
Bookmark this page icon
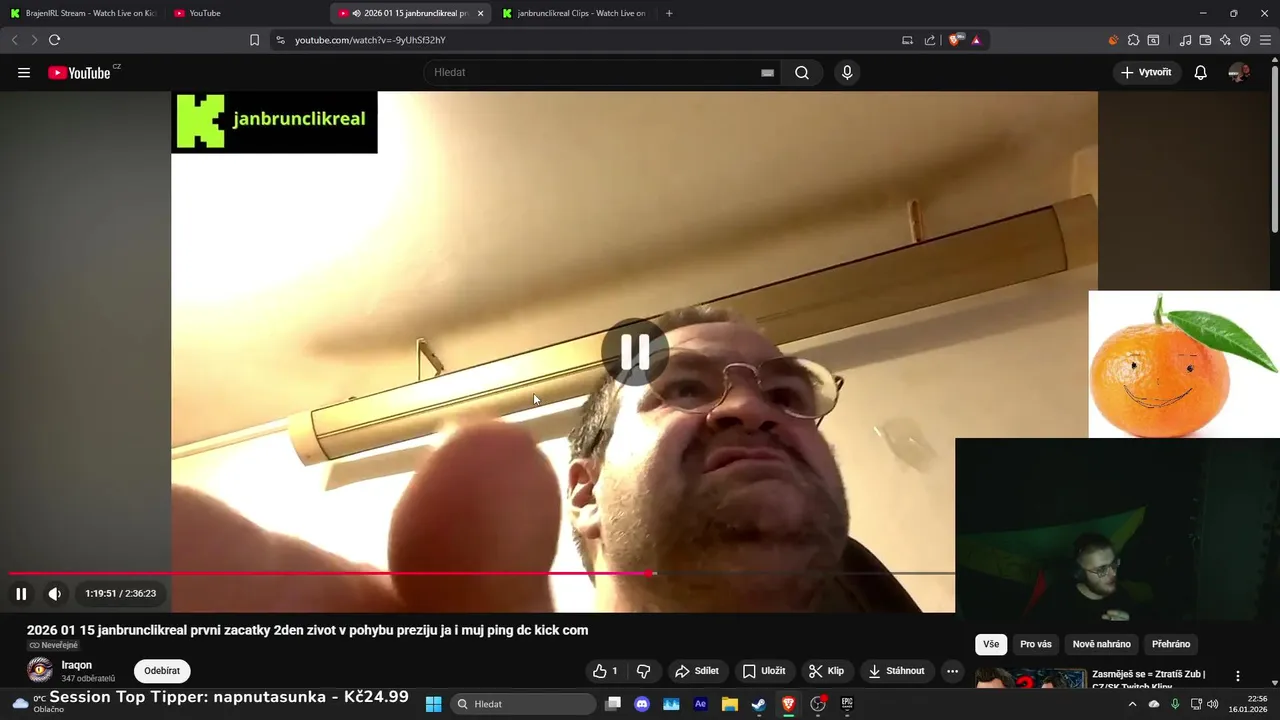[254, 40]
